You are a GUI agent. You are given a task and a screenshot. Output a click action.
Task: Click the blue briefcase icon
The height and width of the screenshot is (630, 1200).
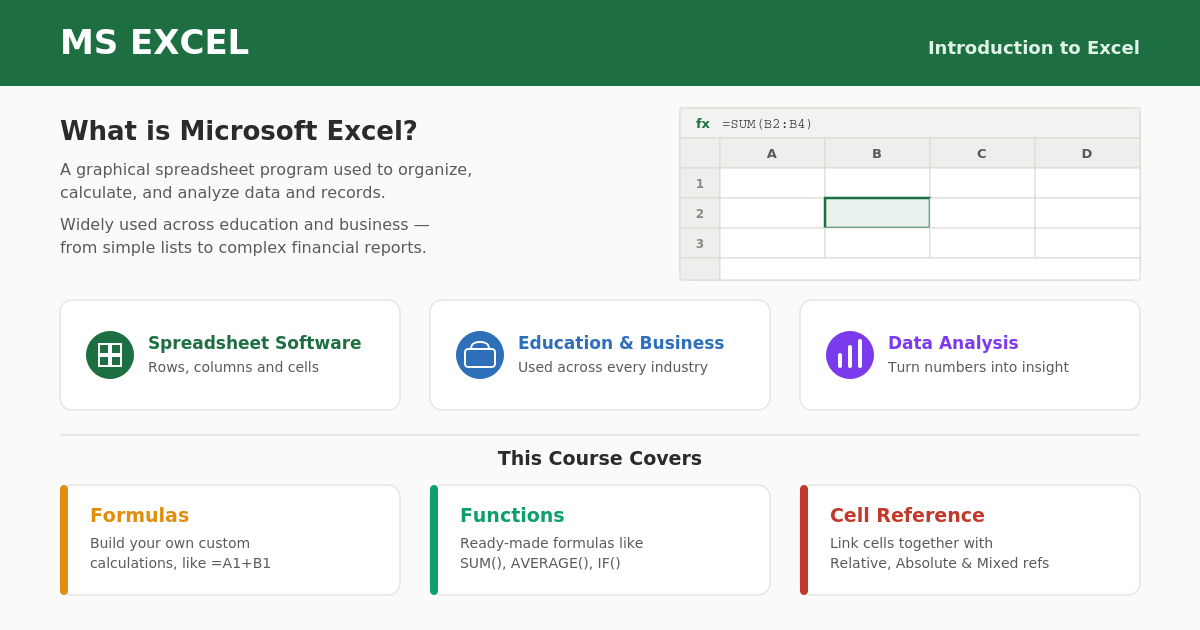point(480,355)
